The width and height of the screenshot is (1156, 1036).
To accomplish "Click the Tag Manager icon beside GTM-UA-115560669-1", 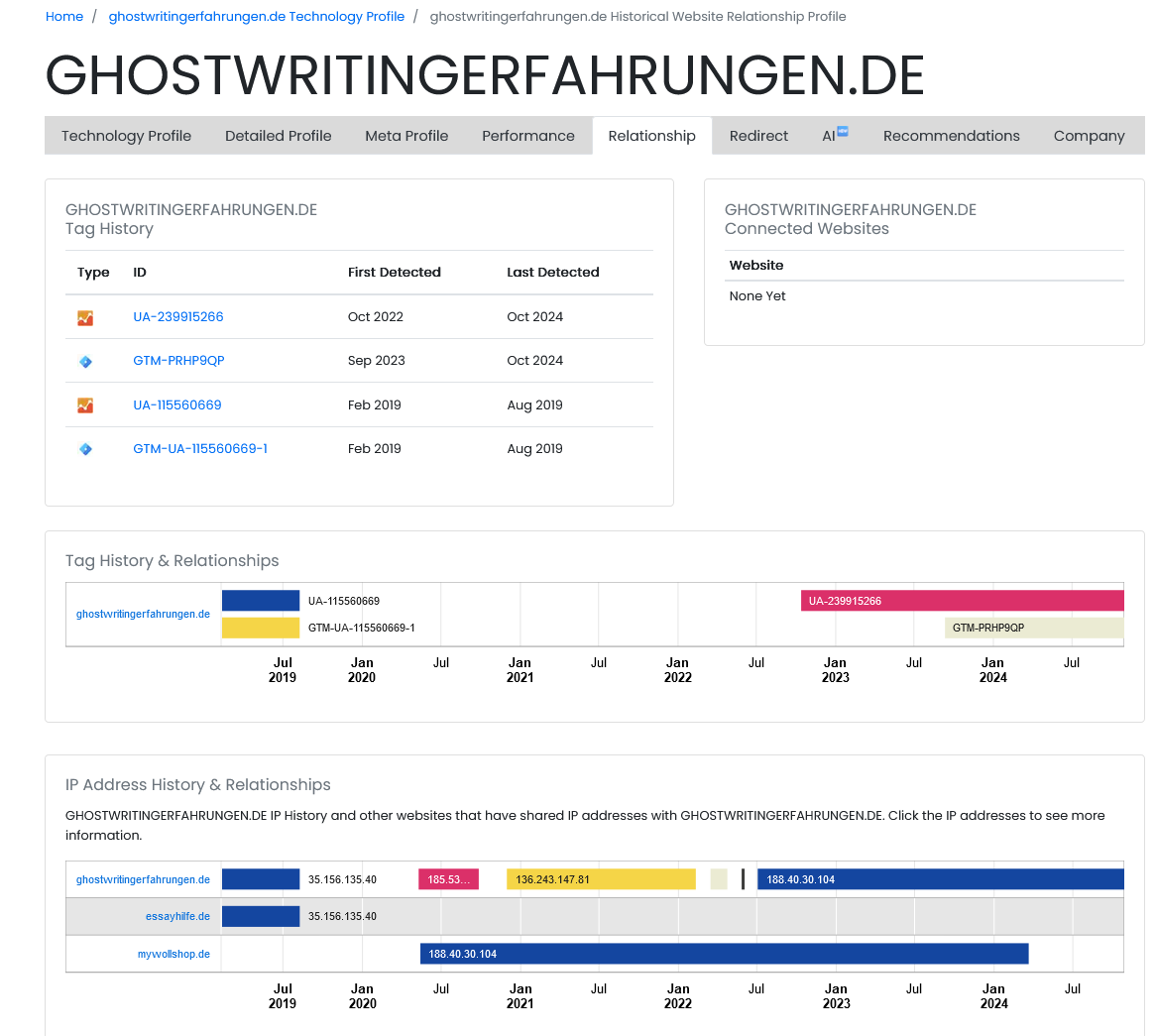I will click(85, 449).
